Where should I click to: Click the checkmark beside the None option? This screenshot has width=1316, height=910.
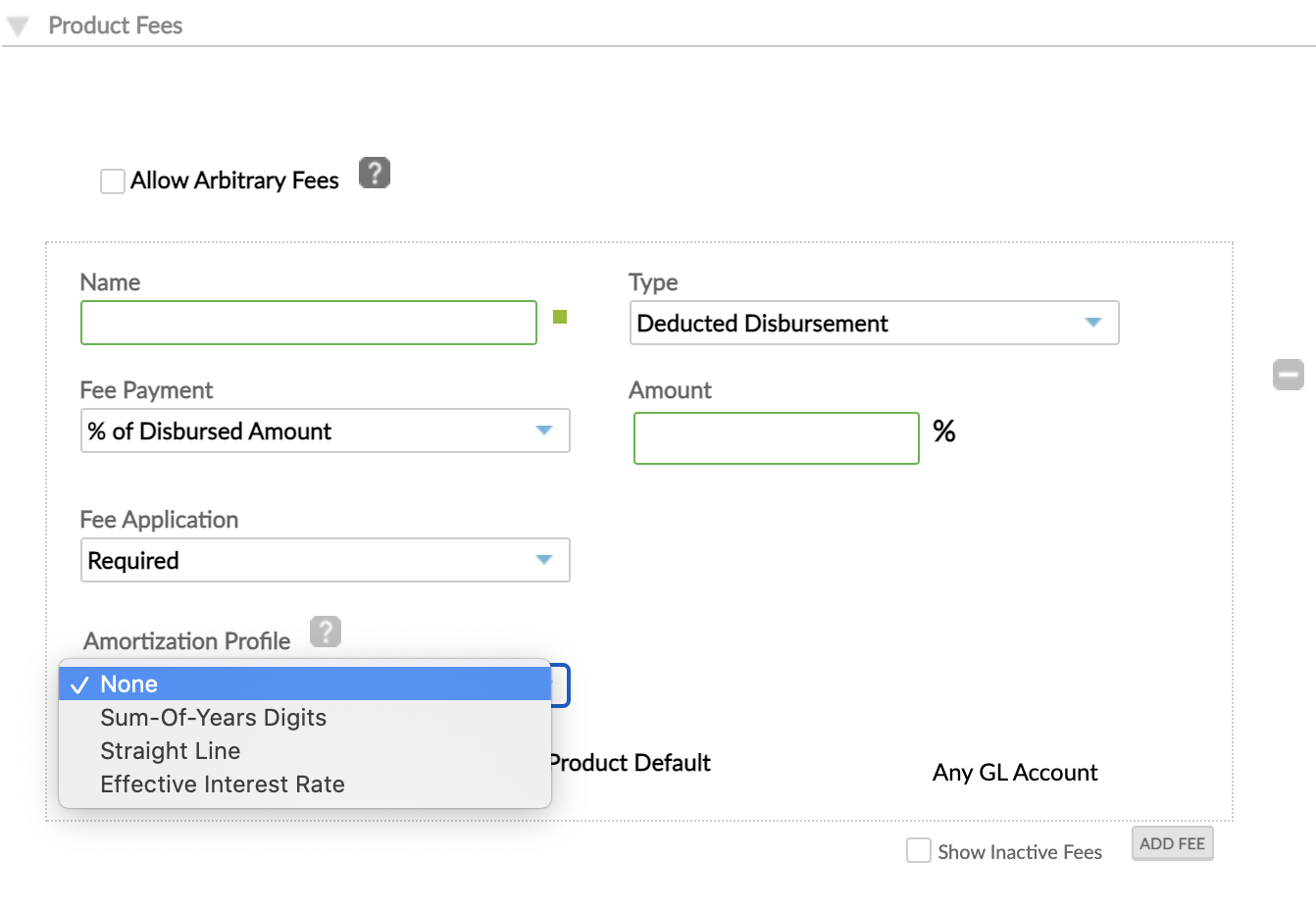click(x=81, y=683)
